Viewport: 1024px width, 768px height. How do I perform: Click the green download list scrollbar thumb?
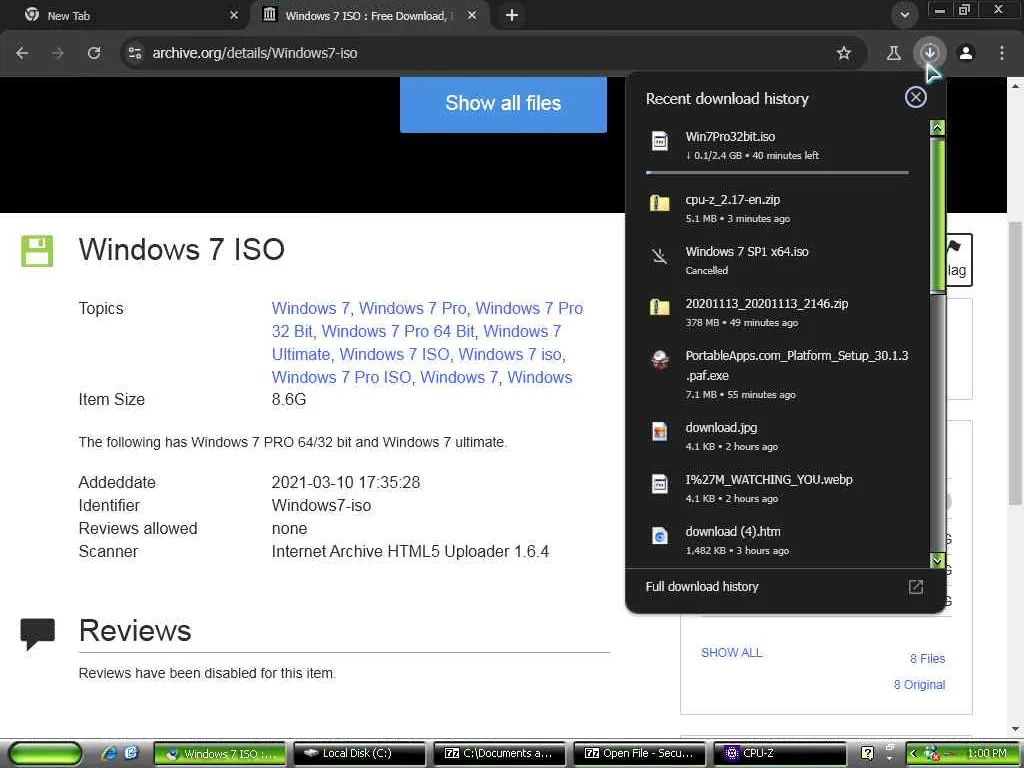937,214
